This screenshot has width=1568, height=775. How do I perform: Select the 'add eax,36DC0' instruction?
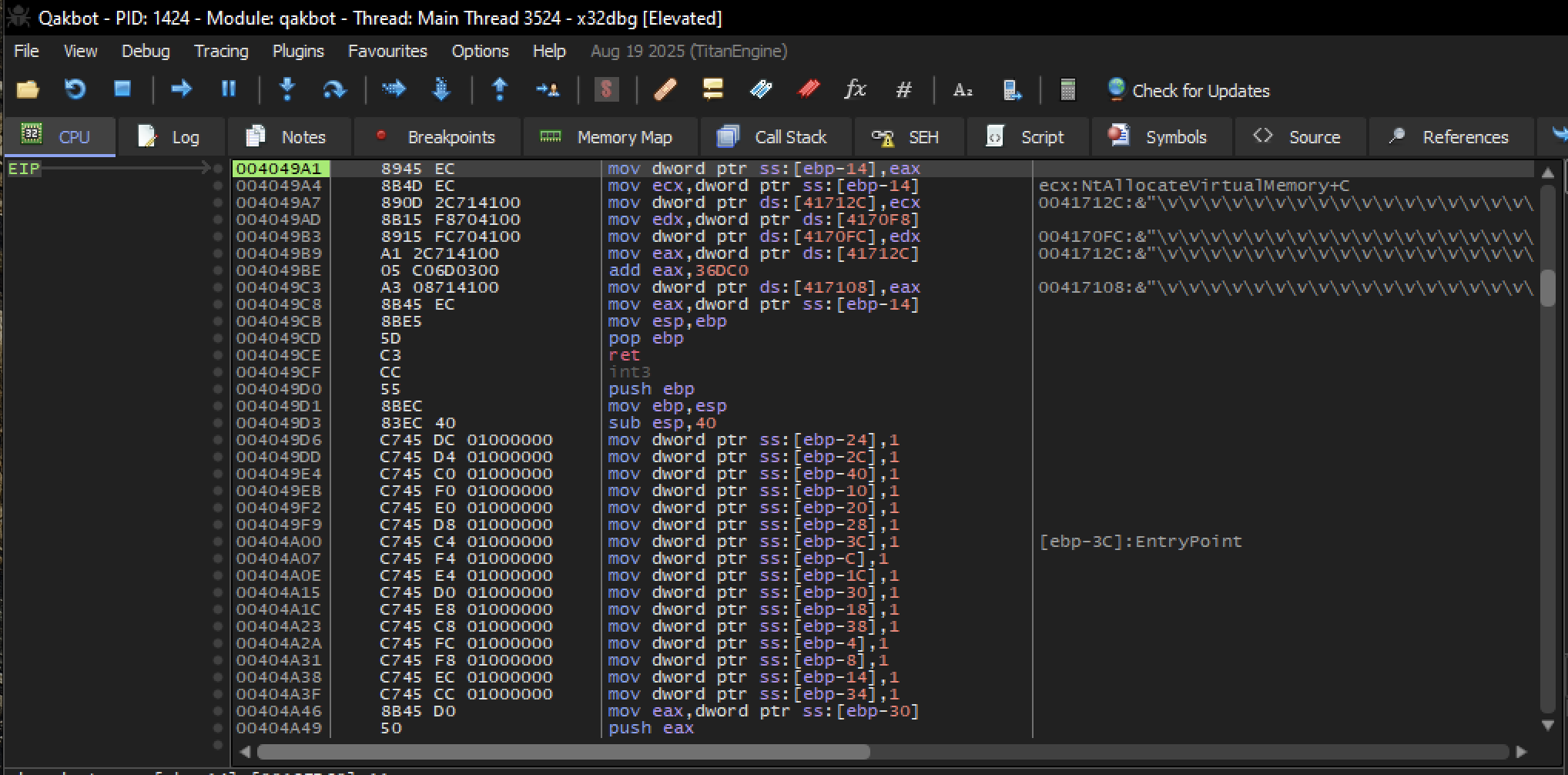678,270
